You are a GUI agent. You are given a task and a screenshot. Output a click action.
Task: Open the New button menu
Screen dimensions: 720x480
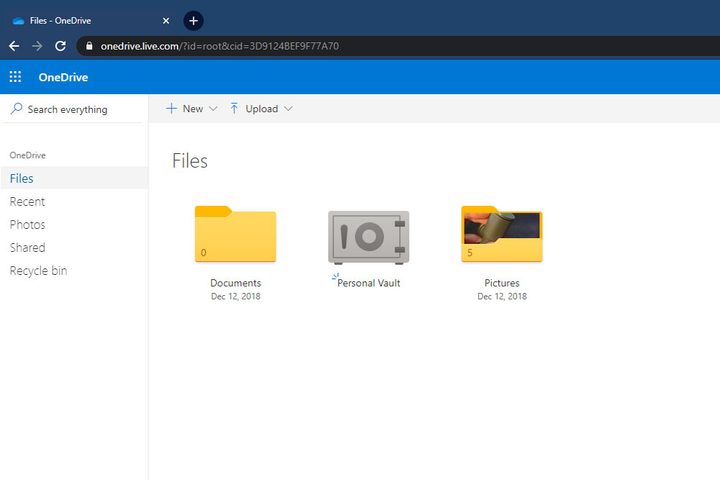tap(191, 109)
